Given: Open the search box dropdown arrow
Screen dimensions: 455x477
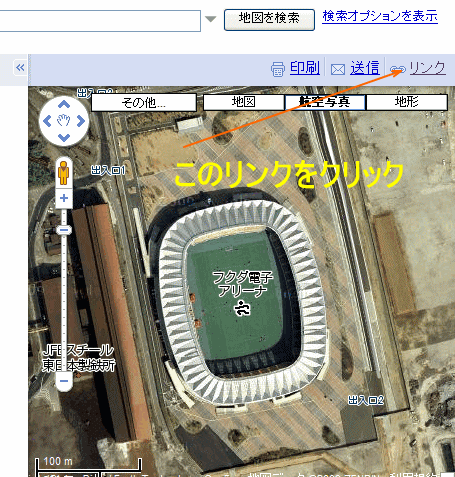Looking at the screenshot, I should 211,19.
